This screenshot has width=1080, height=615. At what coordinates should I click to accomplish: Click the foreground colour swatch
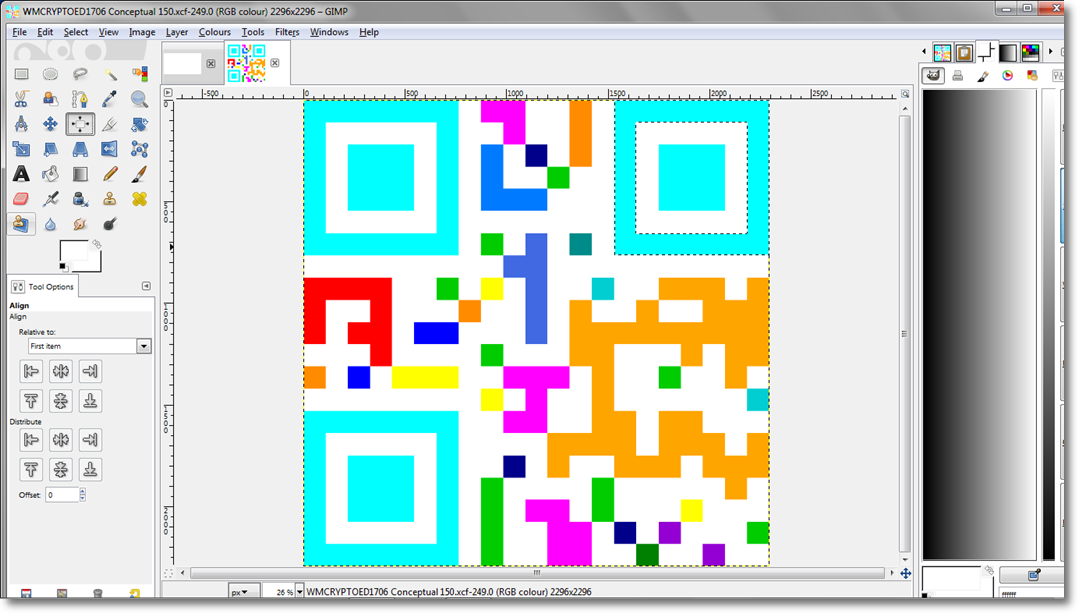point(72,251)
